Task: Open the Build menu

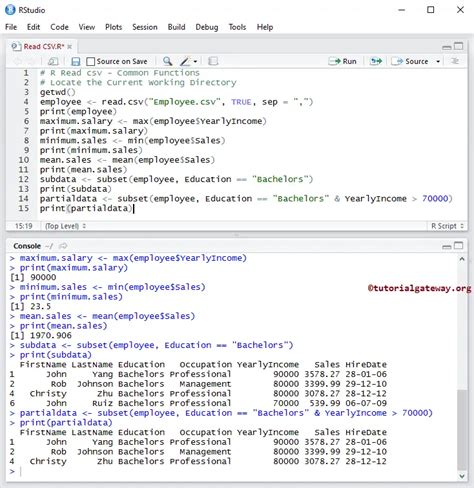Action: point(176,27)
